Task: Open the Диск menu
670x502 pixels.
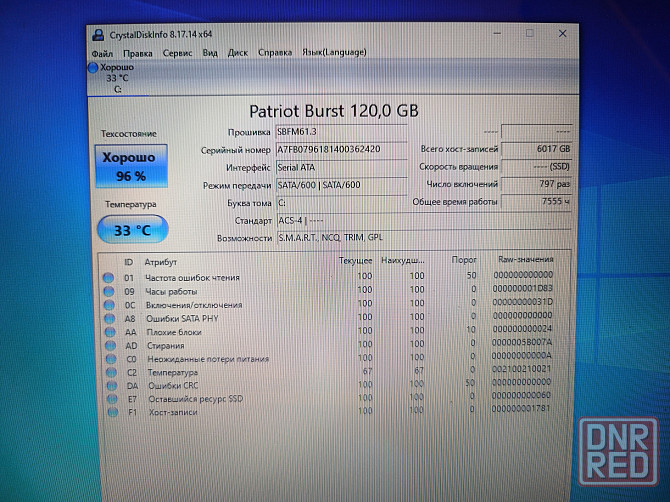Action: 238,53
